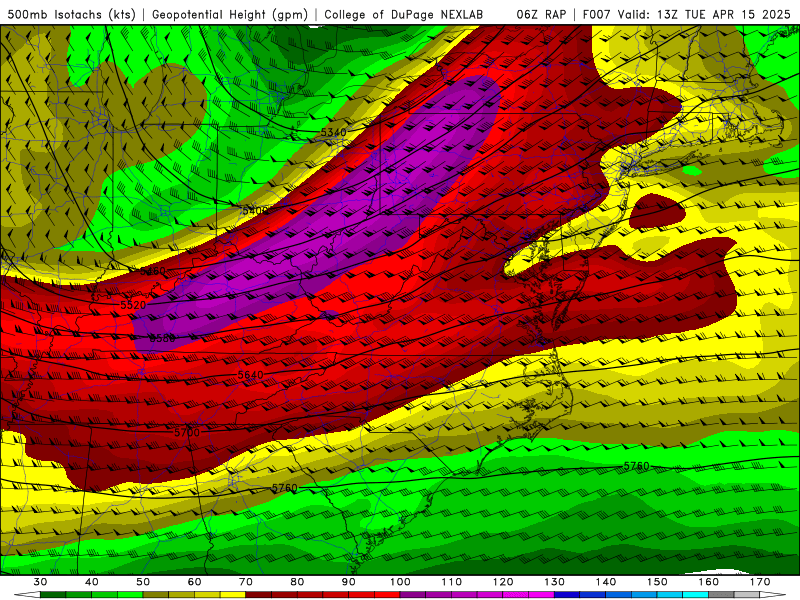
Task: Click the 5700 height contour label
Action: click(x=187, y=433)
